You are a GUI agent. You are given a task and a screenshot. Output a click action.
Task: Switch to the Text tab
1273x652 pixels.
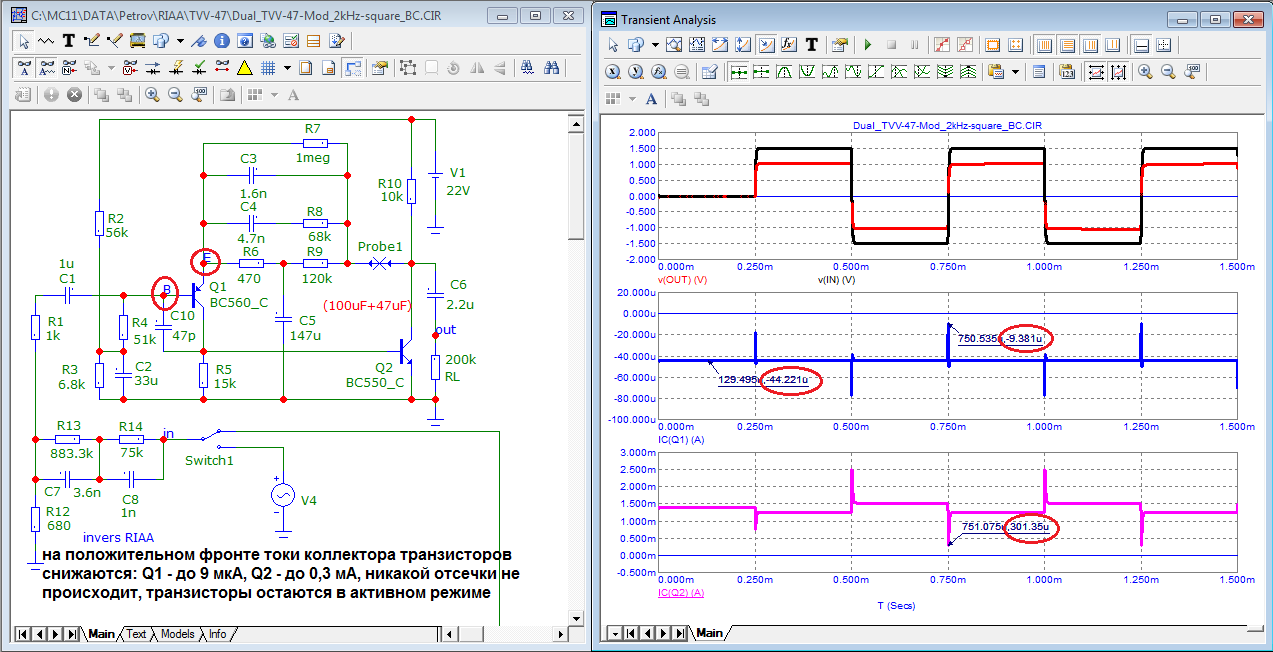(x=136, y=634)
